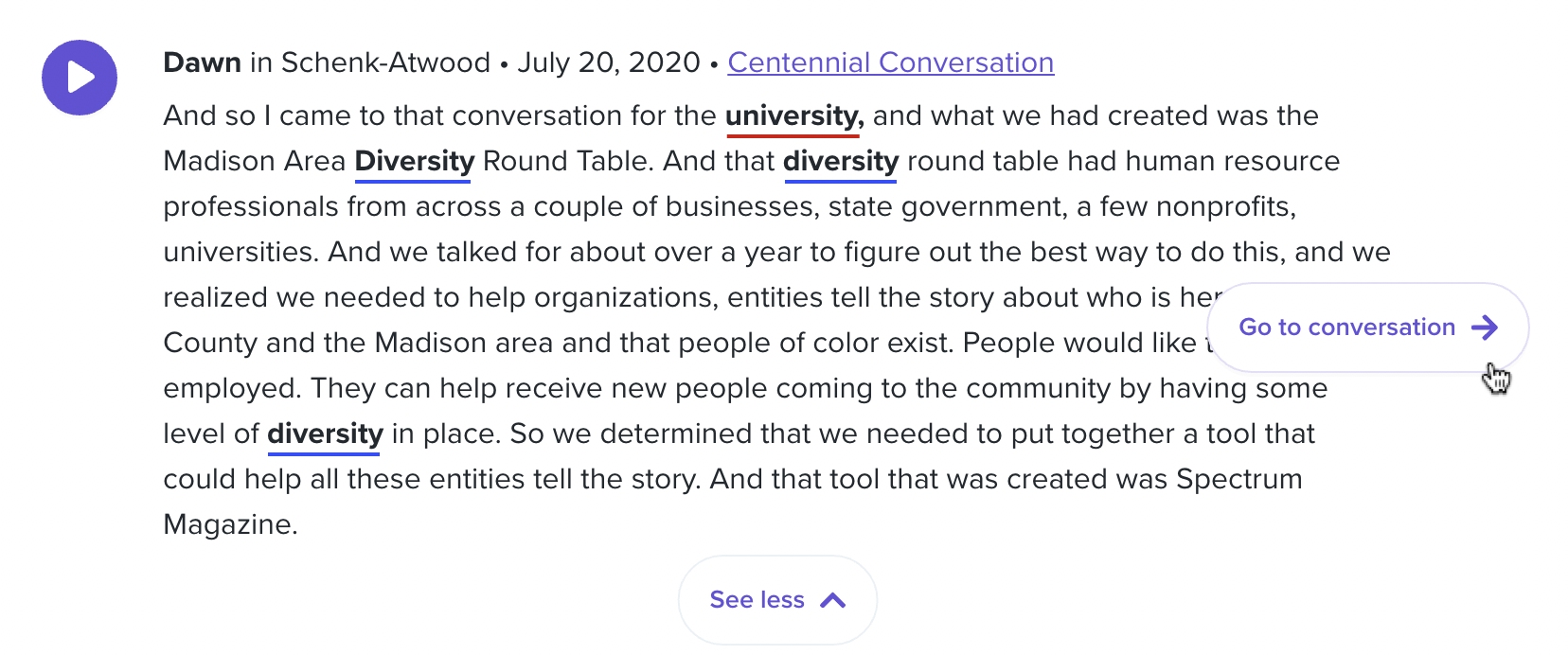Click the words Spectrum in the transcript
This screenshot has width=1568, height=655.
1238,479
